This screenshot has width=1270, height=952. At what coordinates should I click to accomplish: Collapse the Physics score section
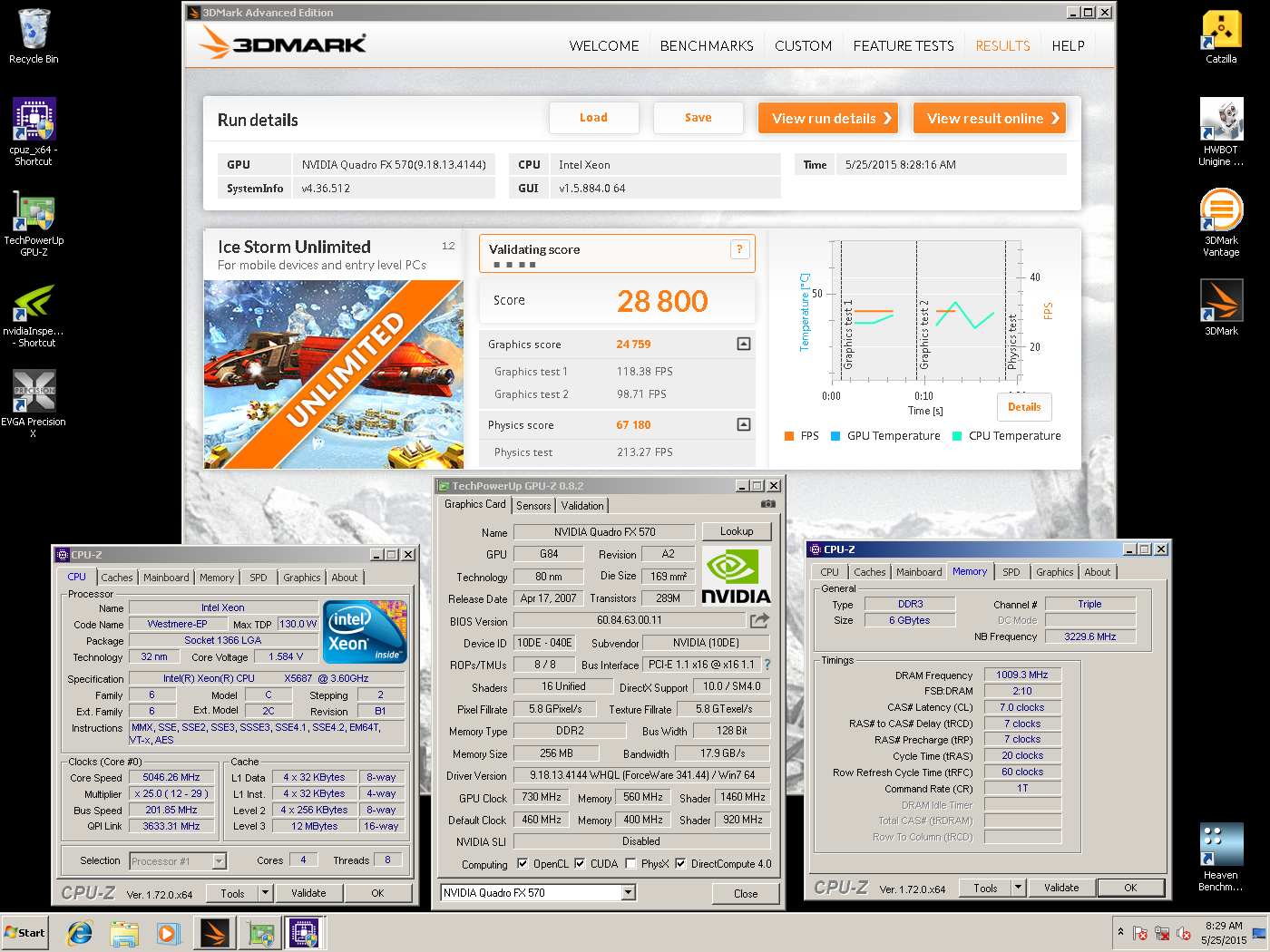(744, 424)
